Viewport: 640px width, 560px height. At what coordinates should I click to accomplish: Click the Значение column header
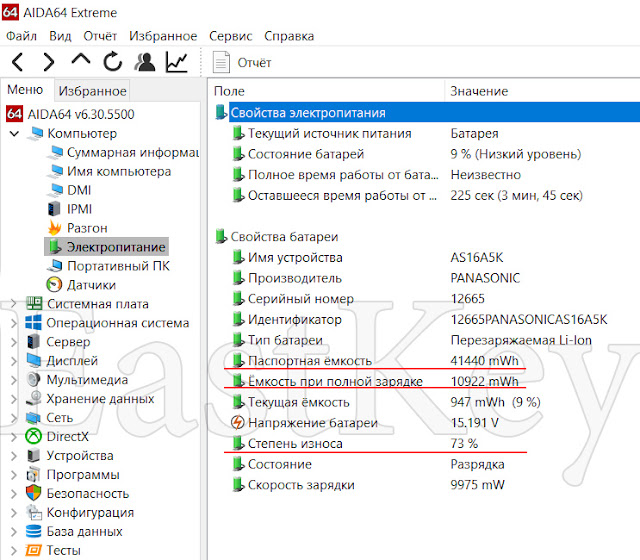coord(542,91)
